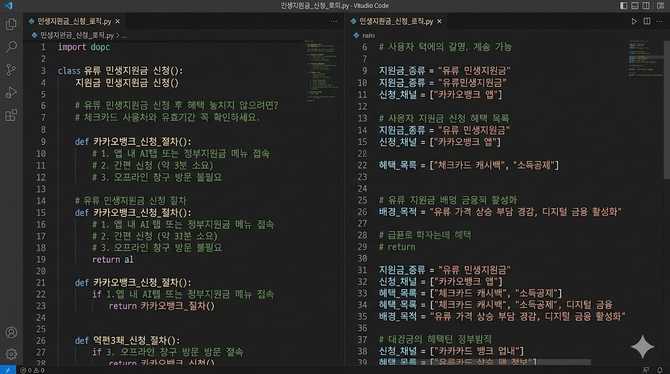Close the right editor tab
Viewport: 670px width, 374px height.
click(440, 21)
